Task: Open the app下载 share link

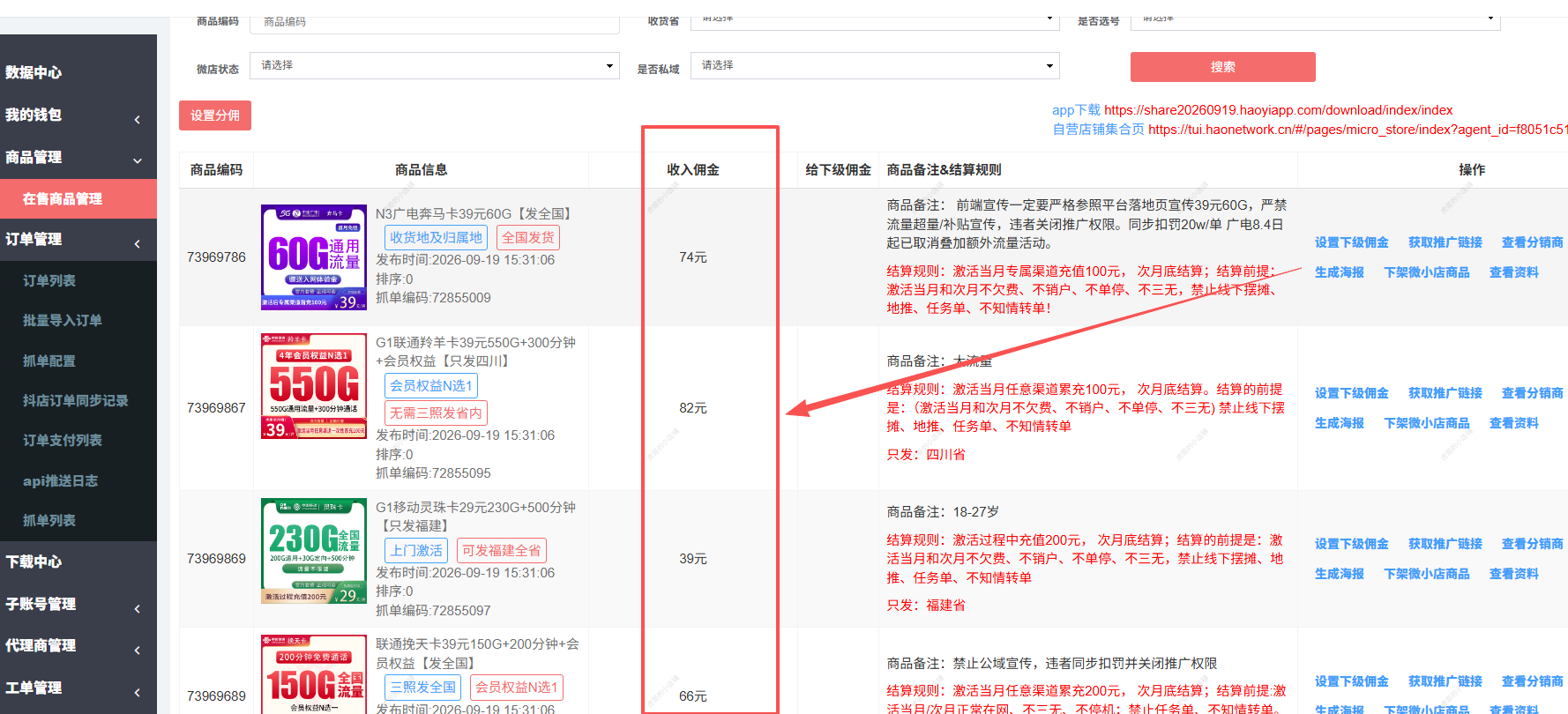Action: [1279, 110]
